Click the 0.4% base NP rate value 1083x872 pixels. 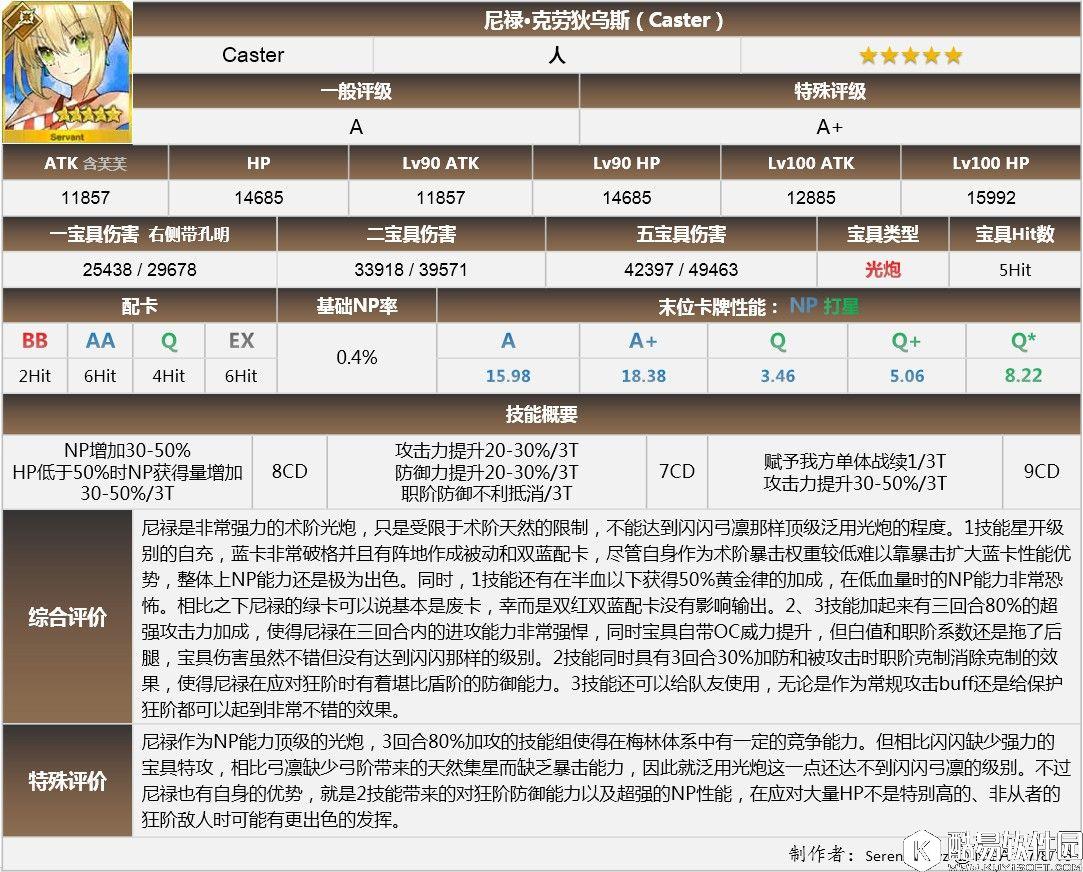tap(357, 357)
